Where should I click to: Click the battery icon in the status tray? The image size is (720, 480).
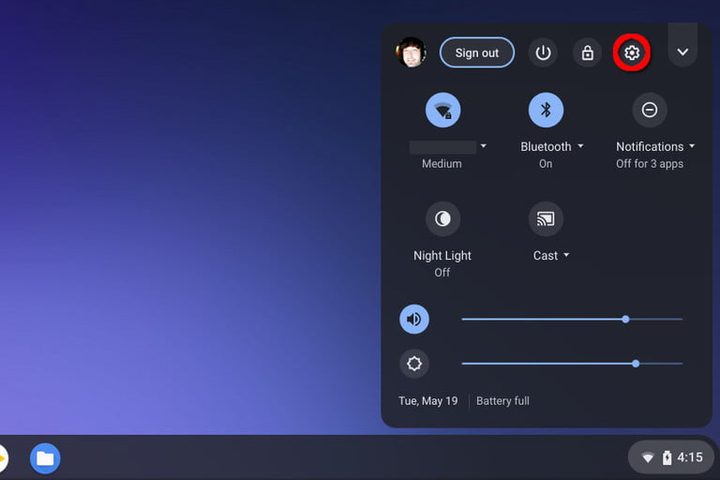667,457
